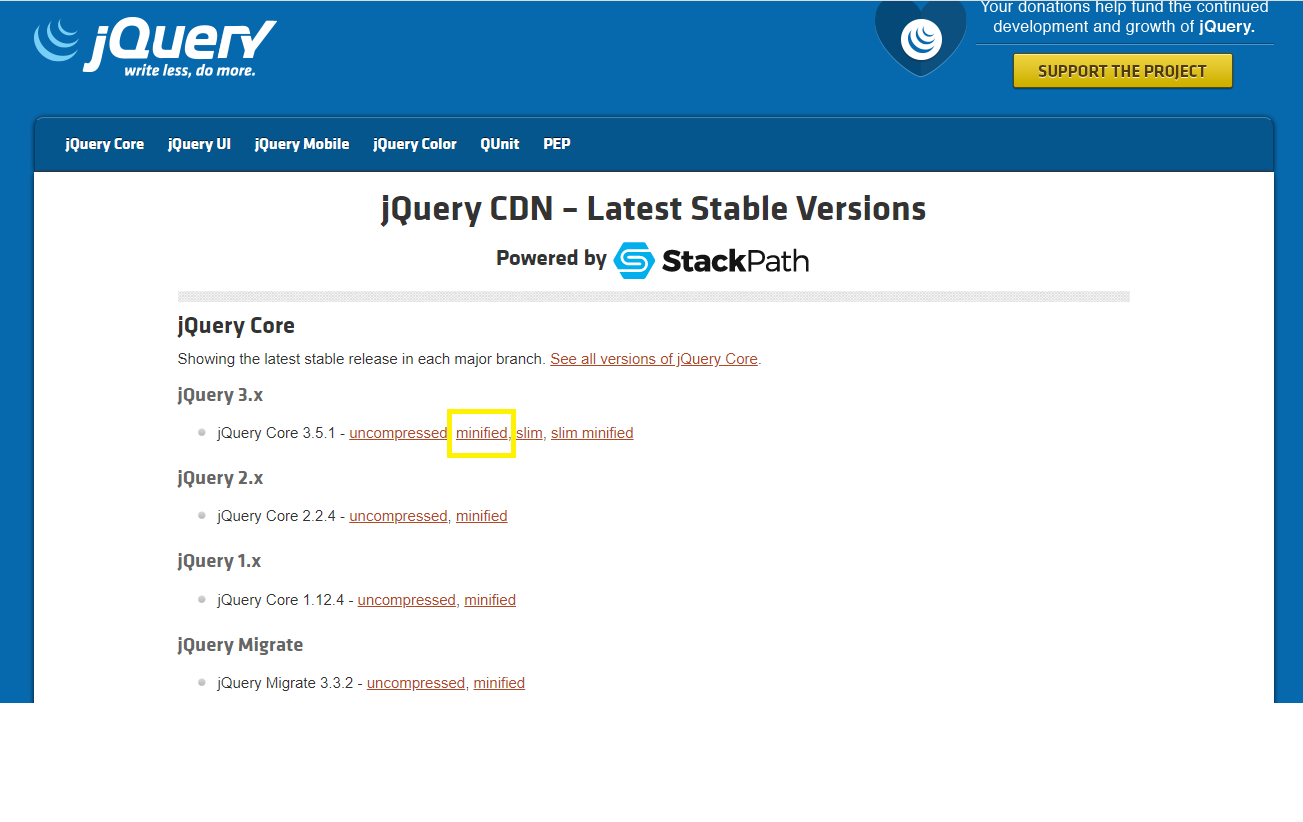Click the heart donation icon
Screen dimensions: 1303x822
click(921, 37)
